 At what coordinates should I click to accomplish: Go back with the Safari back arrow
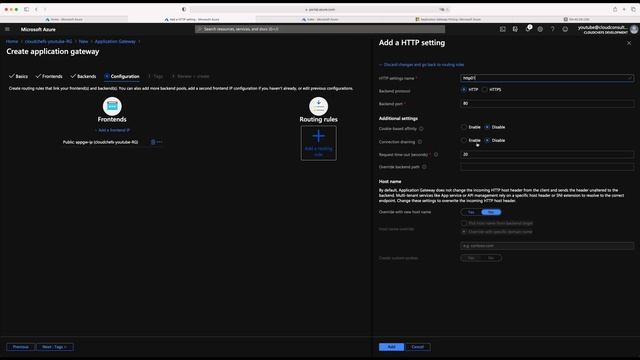coord(36,9)
